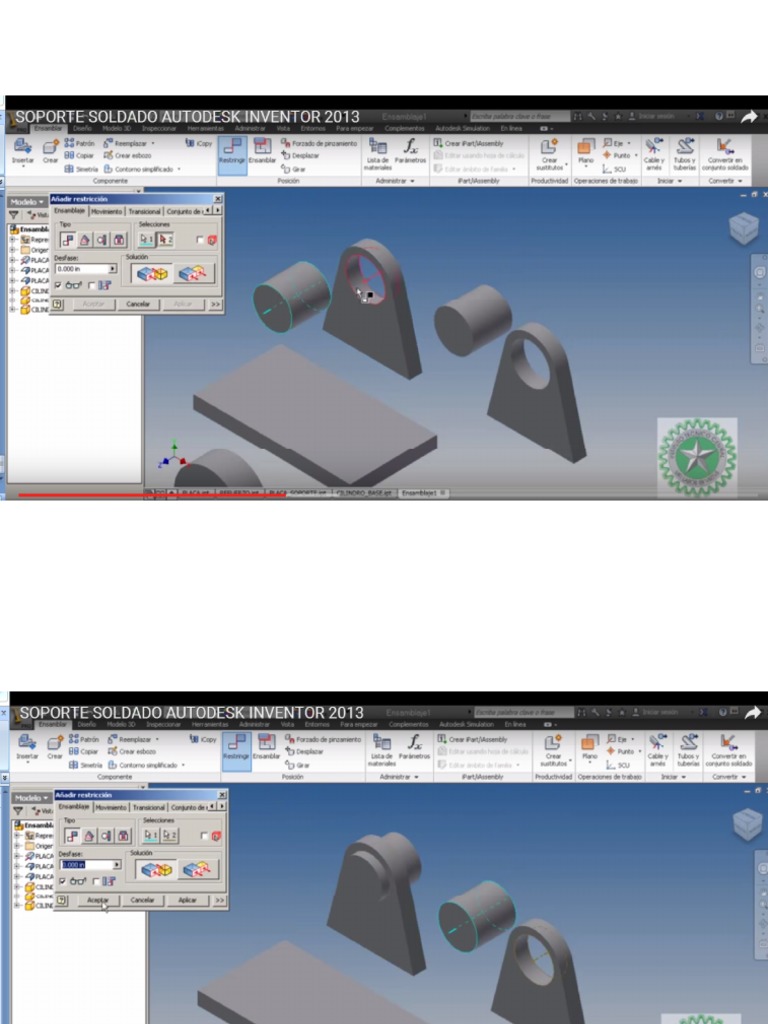Click Restringir tool in upper frame ribbon
Screen dimensions: 768x1024
click(232, 155)
